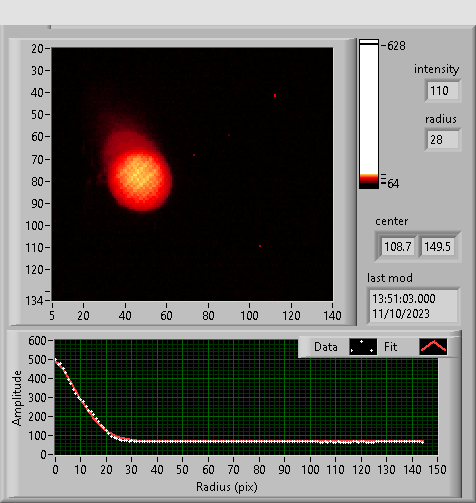The width and height of the screenshot is (476, 503).
Task: Click the 150 tick on the radius axis
Action: [437, 470]
